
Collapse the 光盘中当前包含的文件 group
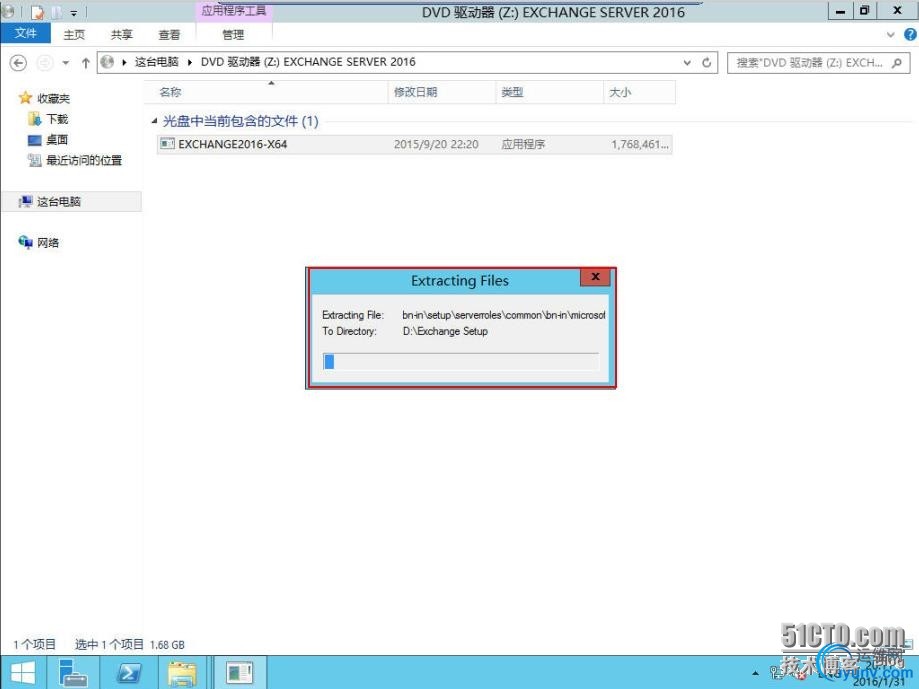[154, 121]
